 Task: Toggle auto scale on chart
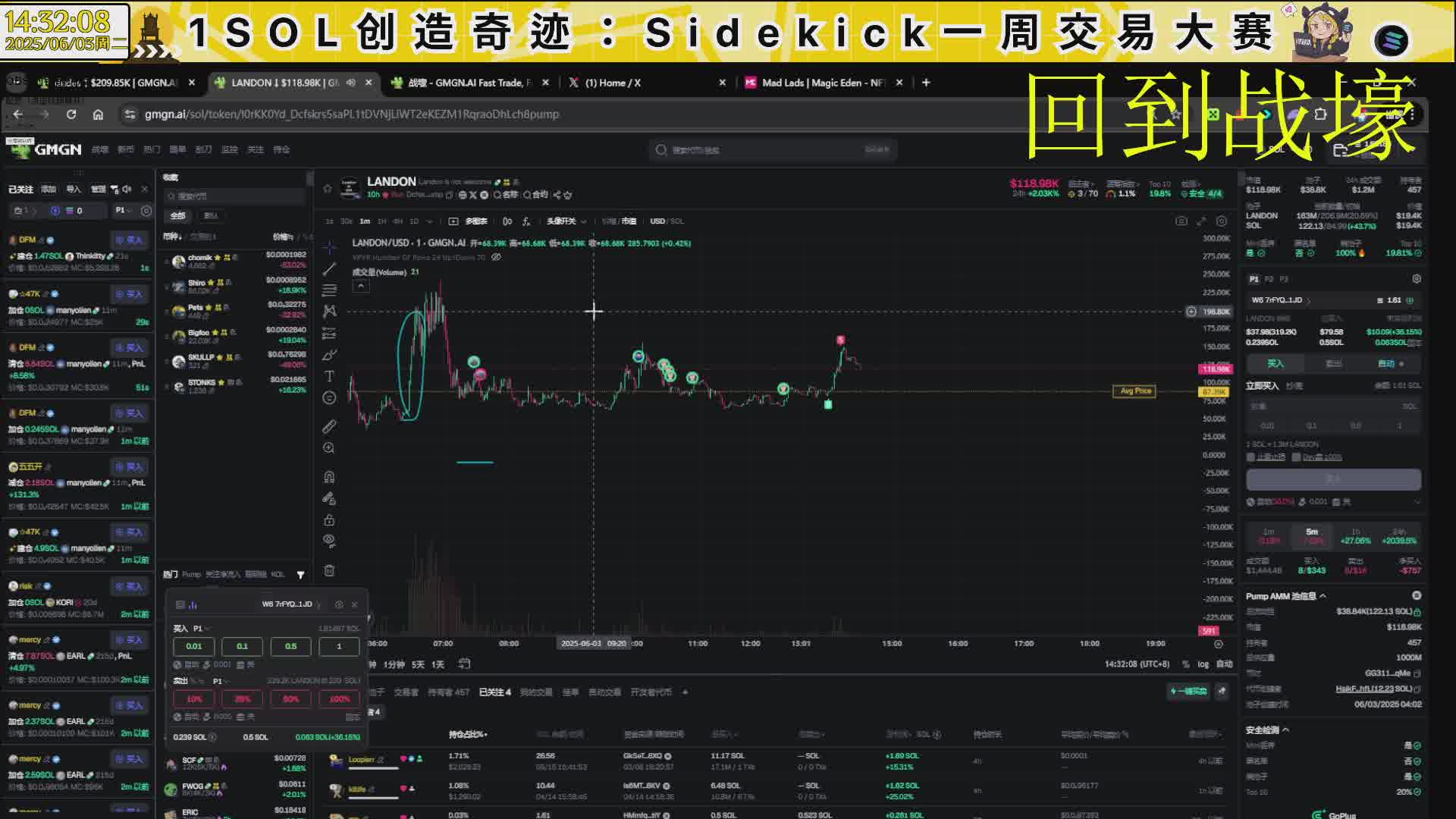point(1224,664)
